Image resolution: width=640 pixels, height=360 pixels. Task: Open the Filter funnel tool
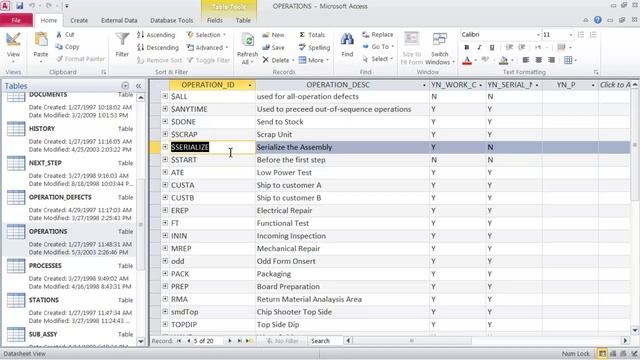tap(122, 45)
